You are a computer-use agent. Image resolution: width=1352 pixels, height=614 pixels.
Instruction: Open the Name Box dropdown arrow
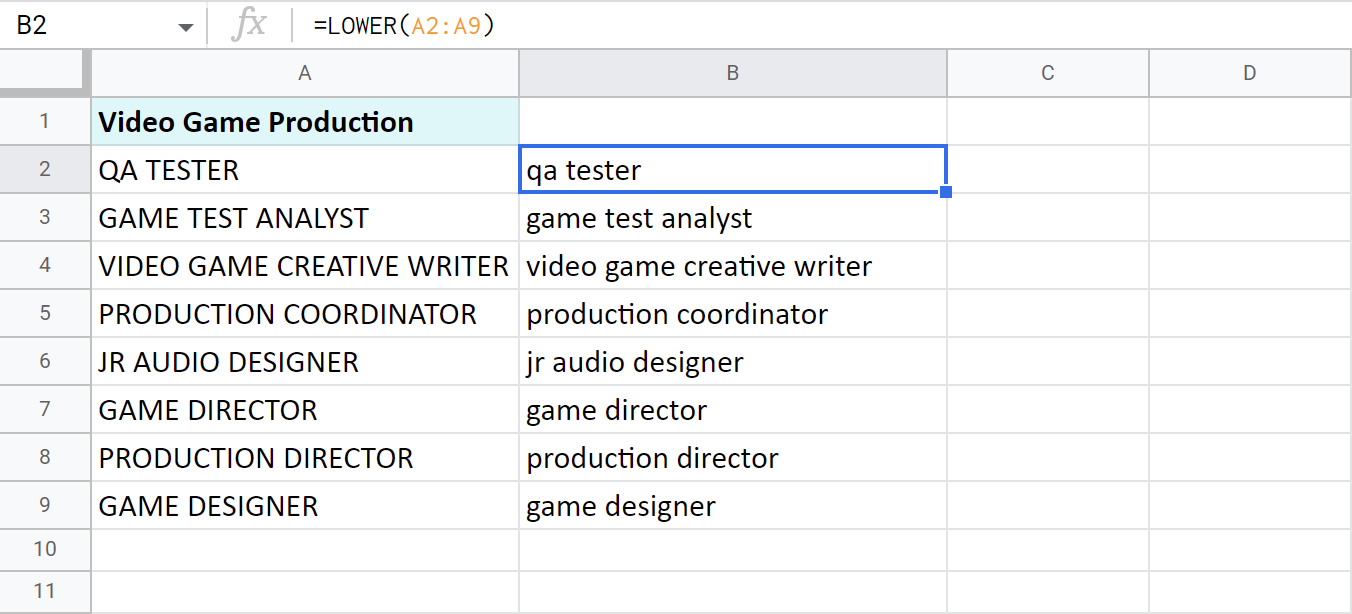tap(185, 24)
